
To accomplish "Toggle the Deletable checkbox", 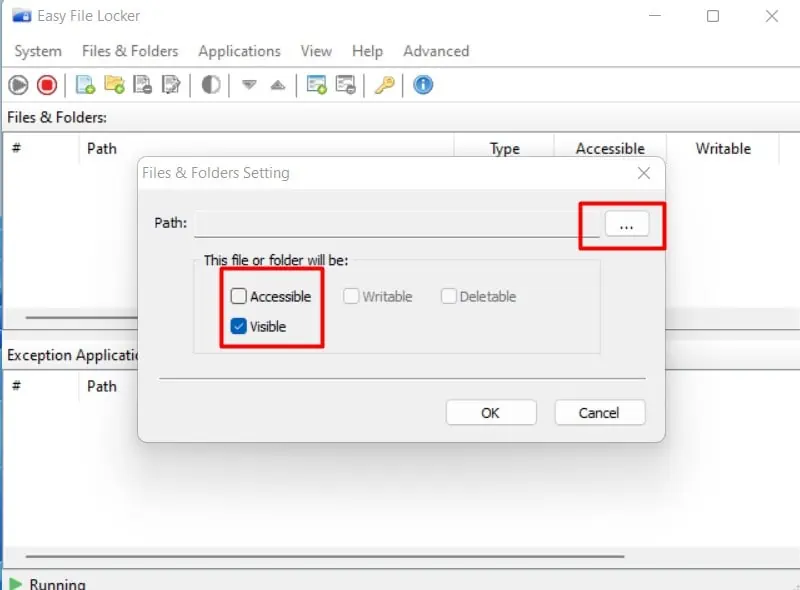I will [448, 296].
